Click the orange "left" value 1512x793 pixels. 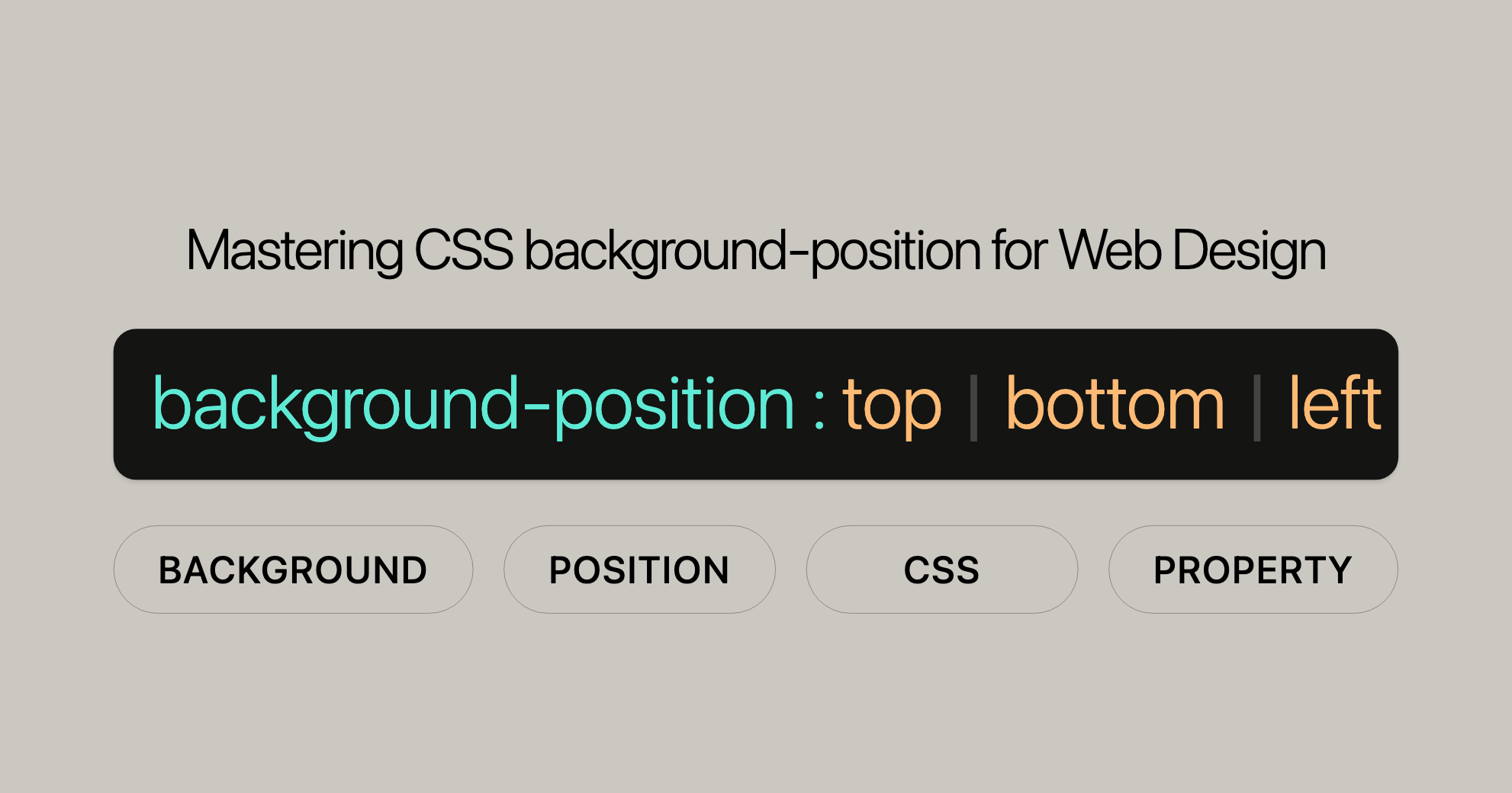[1335, 405]
